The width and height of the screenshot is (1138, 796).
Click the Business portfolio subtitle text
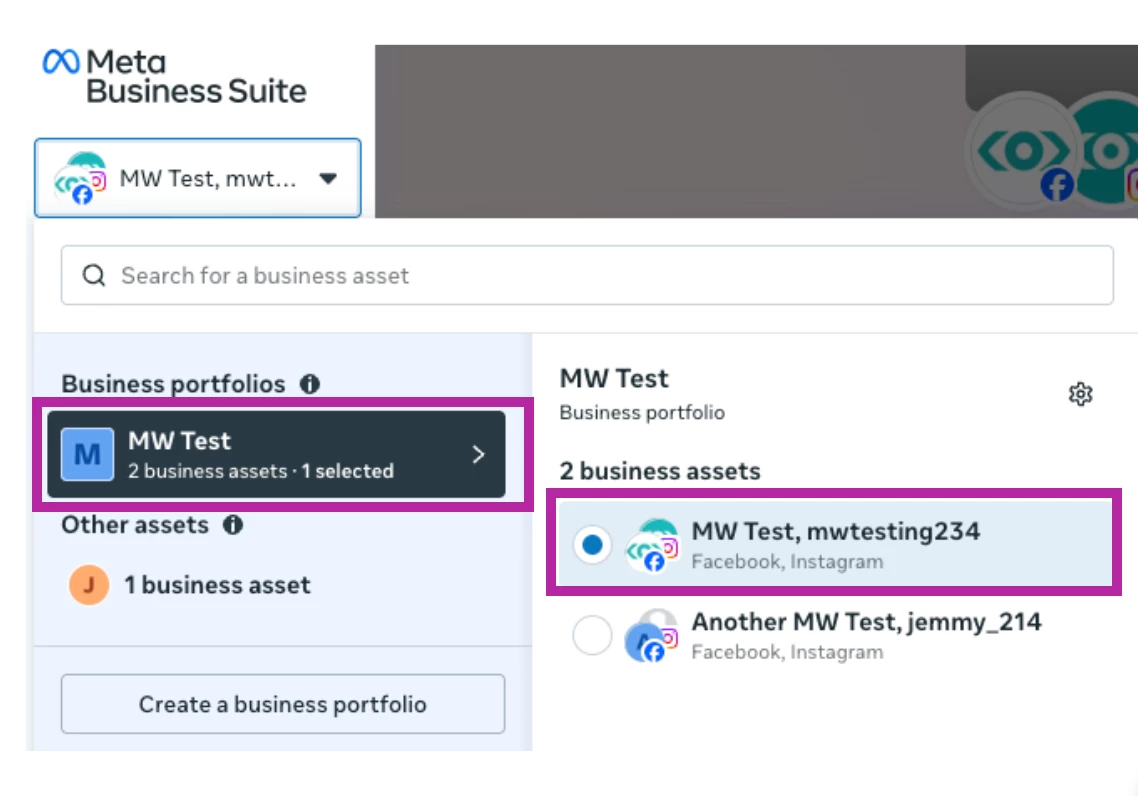[x=642, y=412]
